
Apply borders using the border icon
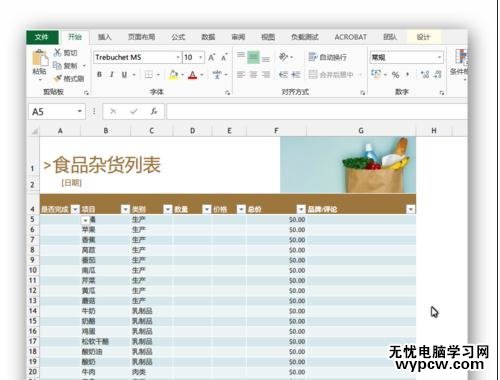tap(148, 75)
